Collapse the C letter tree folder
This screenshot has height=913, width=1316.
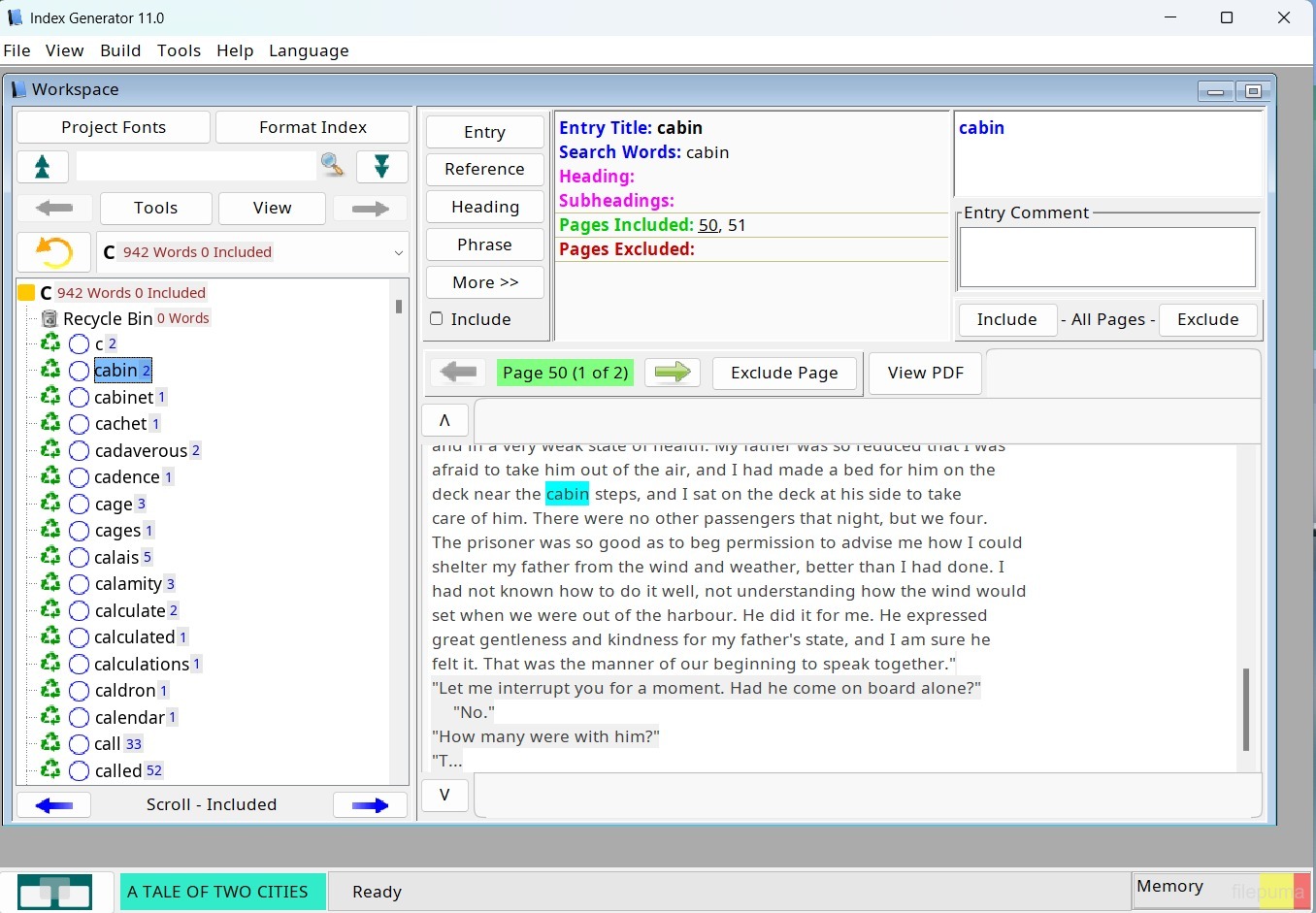(x=27, y=293)
